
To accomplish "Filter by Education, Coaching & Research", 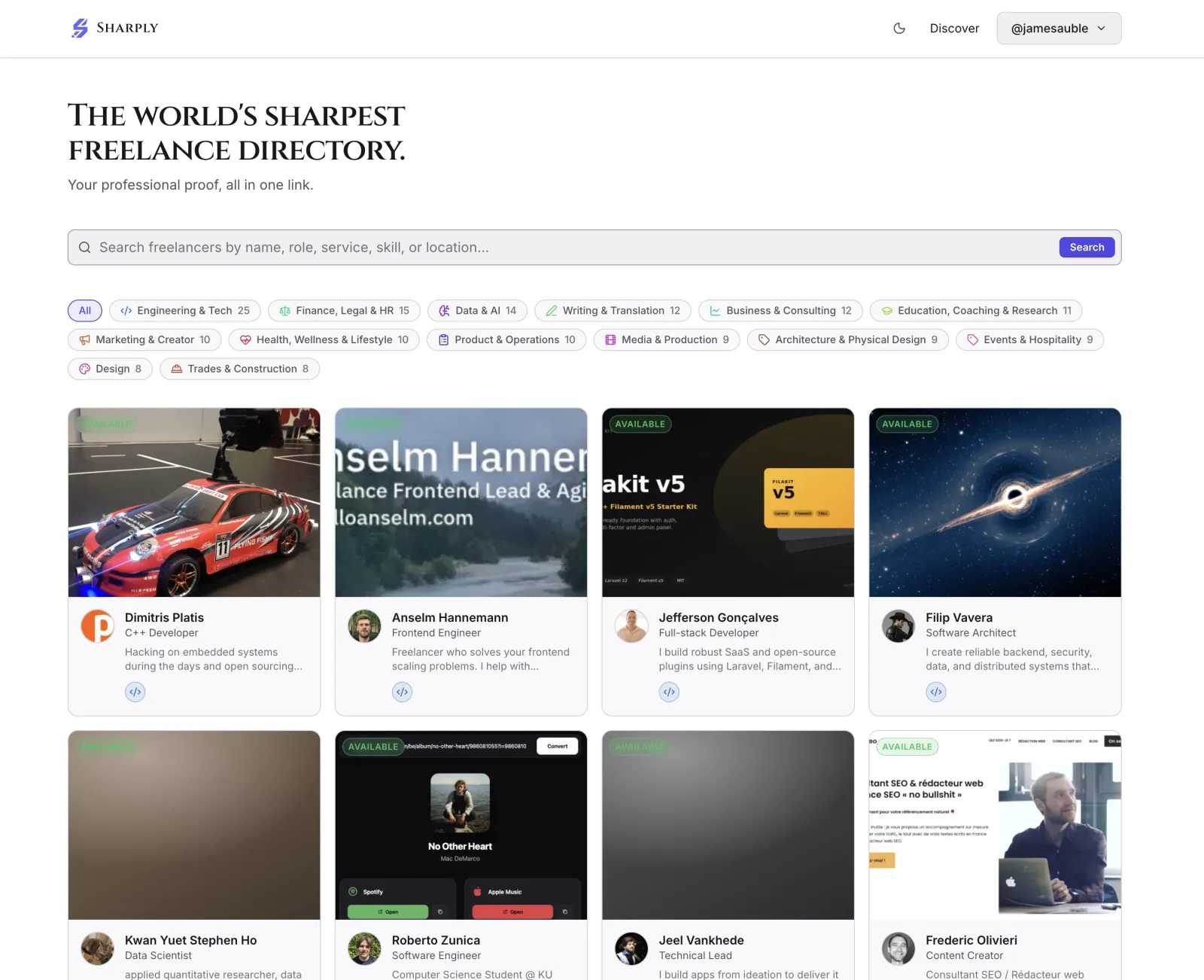I will click(x=976, y=311).
